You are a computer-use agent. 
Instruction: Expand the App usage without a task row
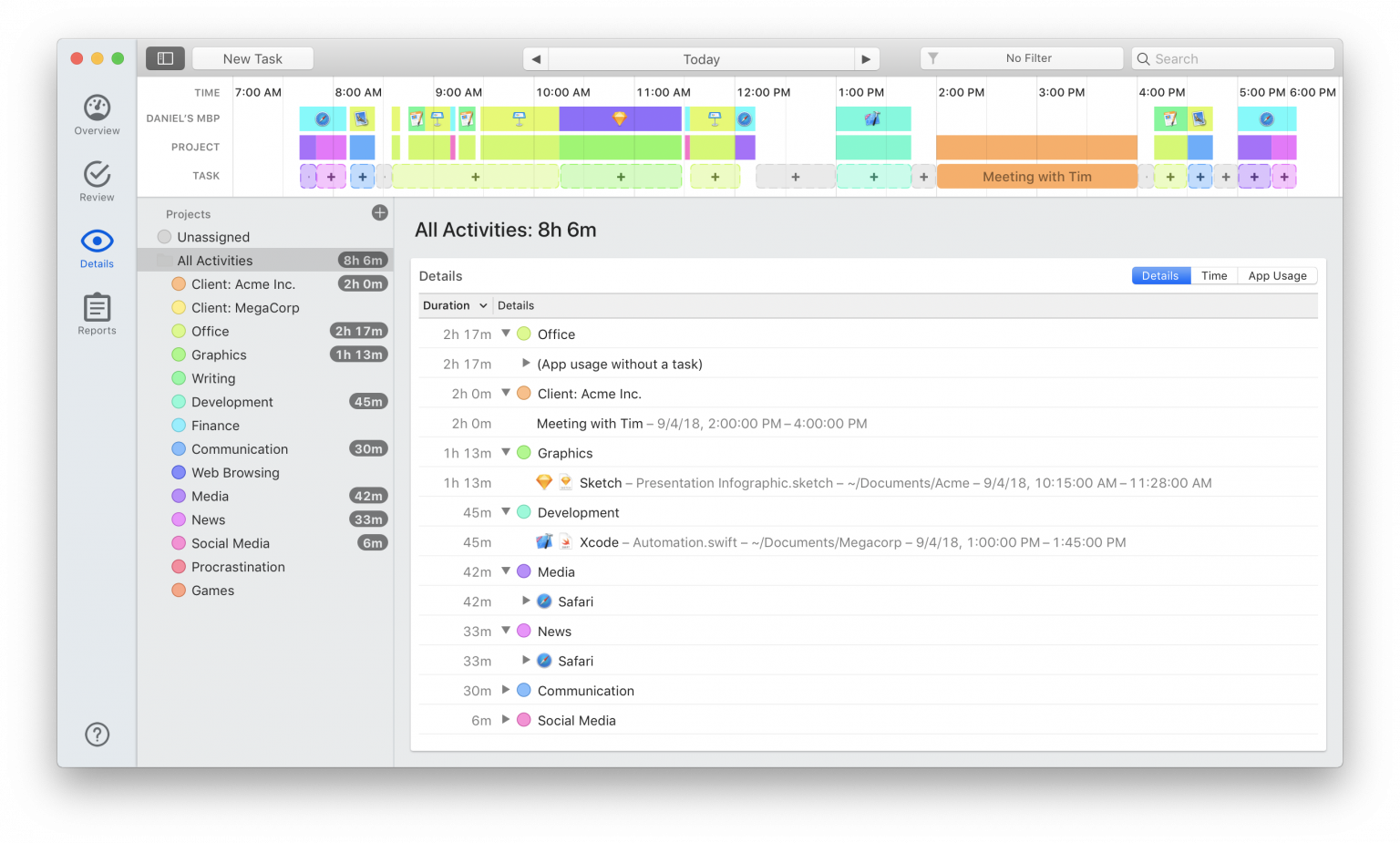pos(526,363)
